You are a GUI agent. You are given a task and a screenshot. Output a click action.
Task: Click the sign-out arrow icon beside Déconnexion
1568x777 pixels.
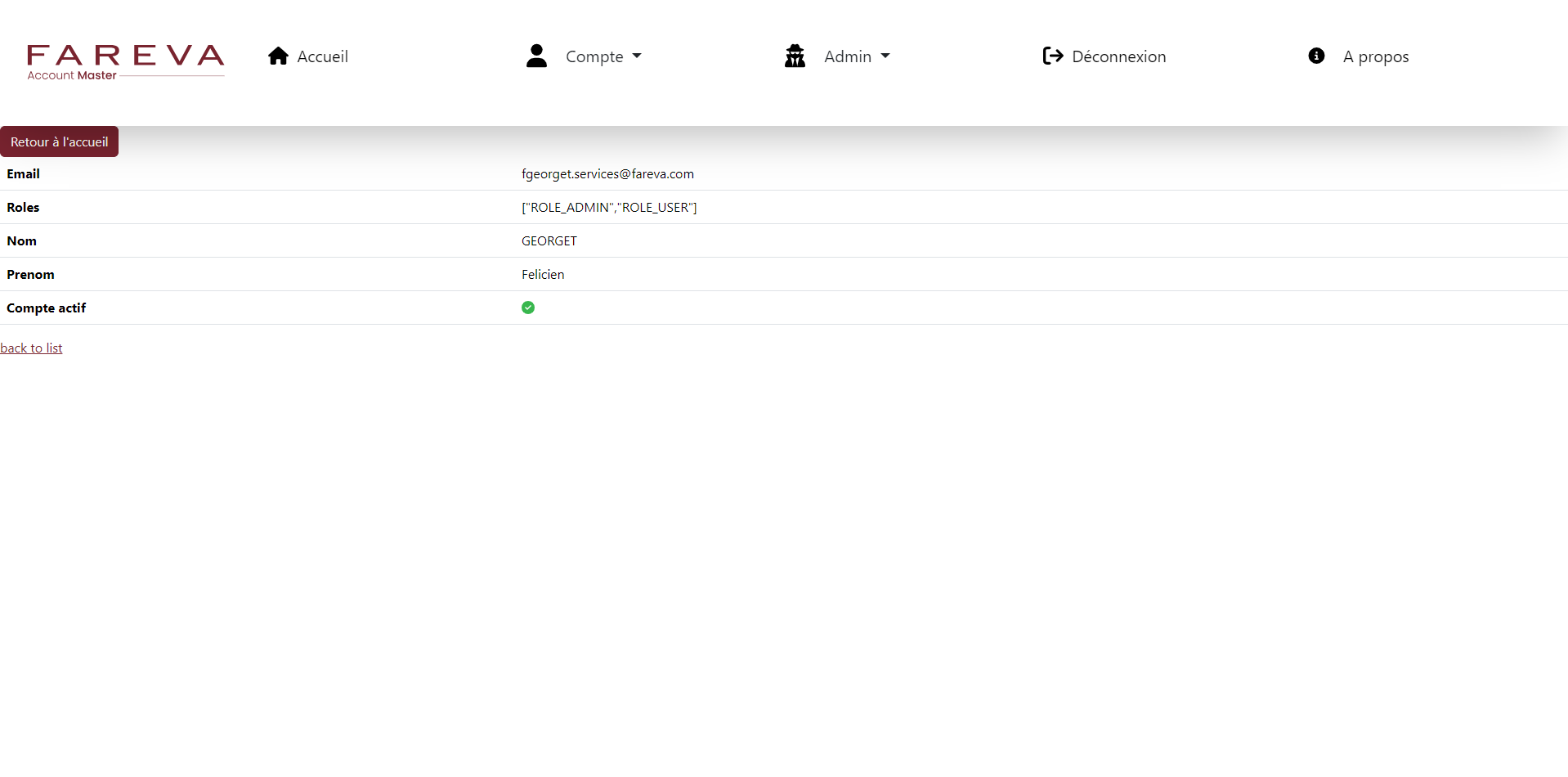(1053, 56)
